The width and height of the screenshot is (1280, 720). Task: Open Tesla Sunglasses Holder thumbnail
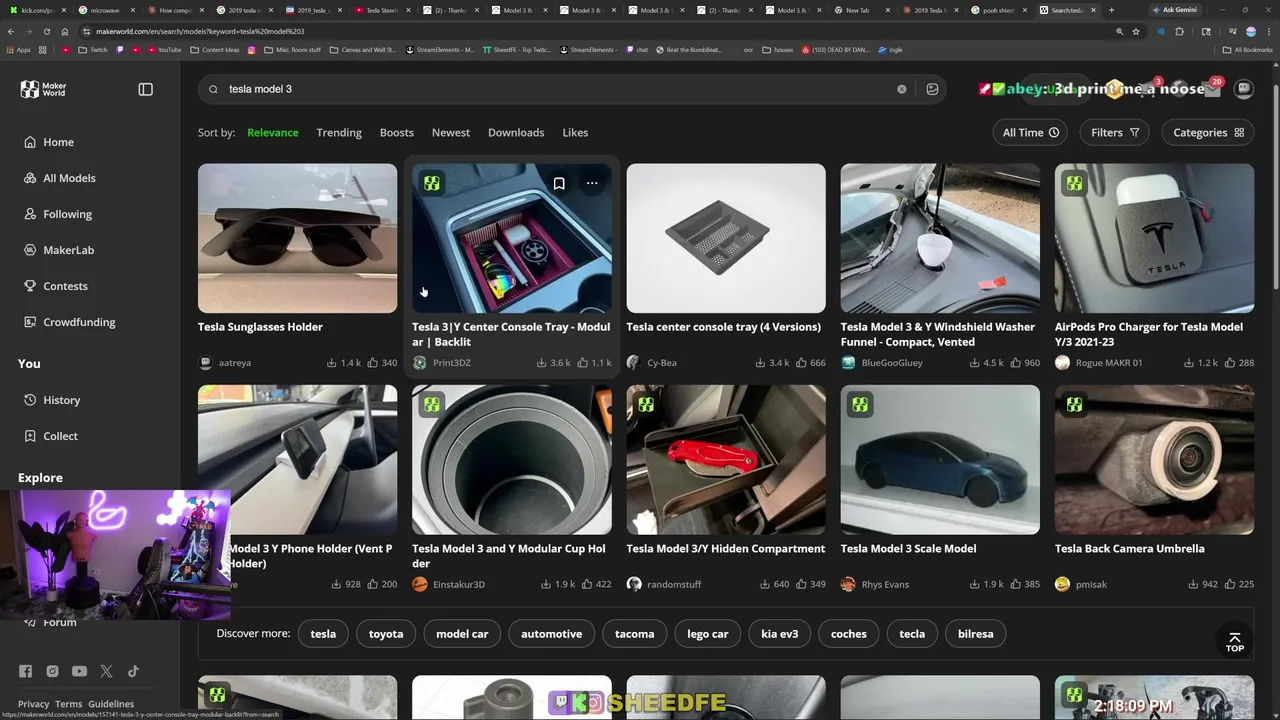pyautogui.click(x=297, y=238)
